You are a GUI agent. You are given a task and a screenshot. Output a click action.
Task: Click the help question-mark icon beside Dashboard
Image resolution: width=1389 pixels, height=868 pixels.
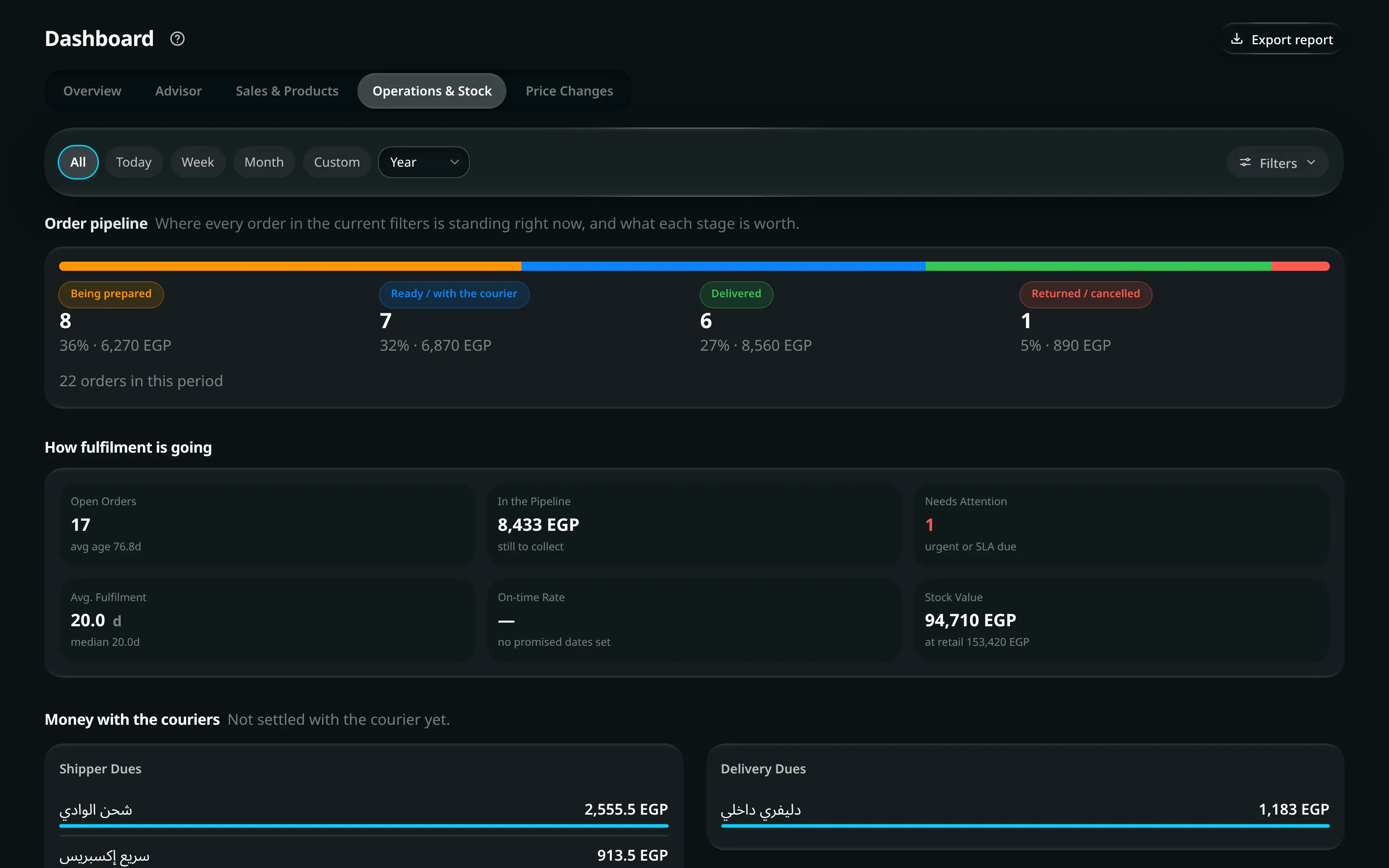[x=178, y=39]
